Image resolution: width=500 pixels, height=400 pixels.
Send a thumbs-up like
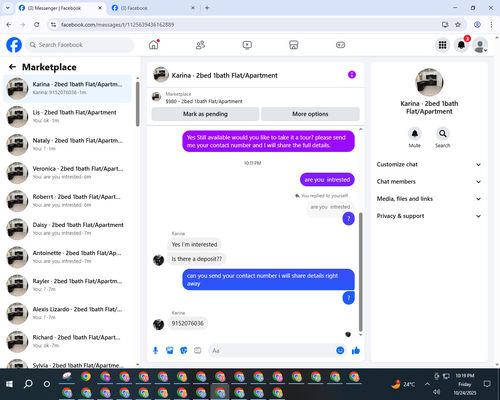(x=356, y=350)
